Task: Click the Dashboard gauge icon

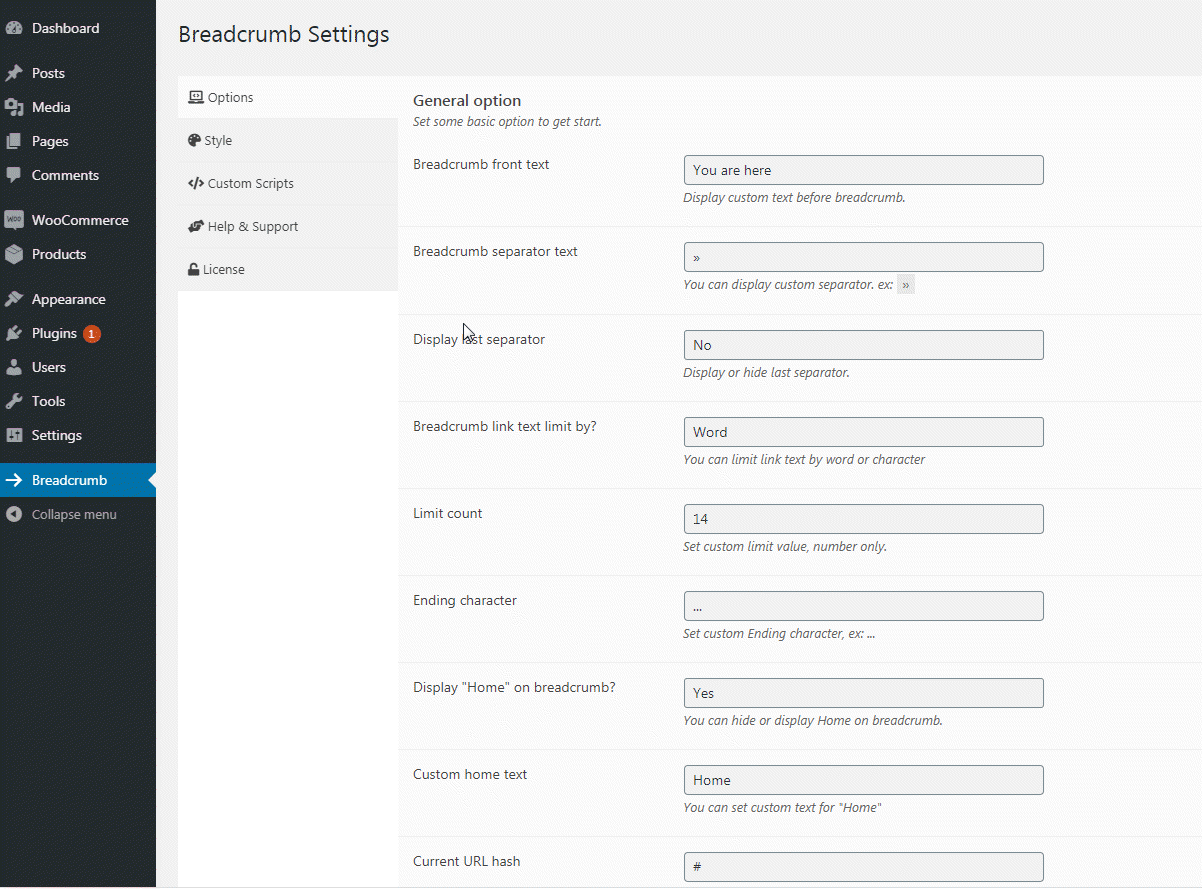Action: 14,29
